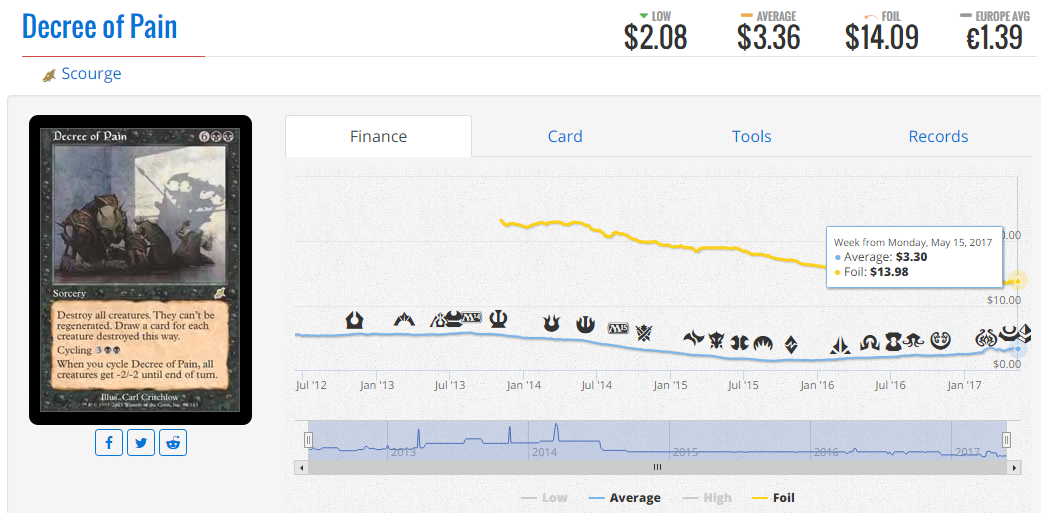Screen dimensions: 1041x513
Task: Click the Jan '14 x-axis label
Action: pos(526,385)
